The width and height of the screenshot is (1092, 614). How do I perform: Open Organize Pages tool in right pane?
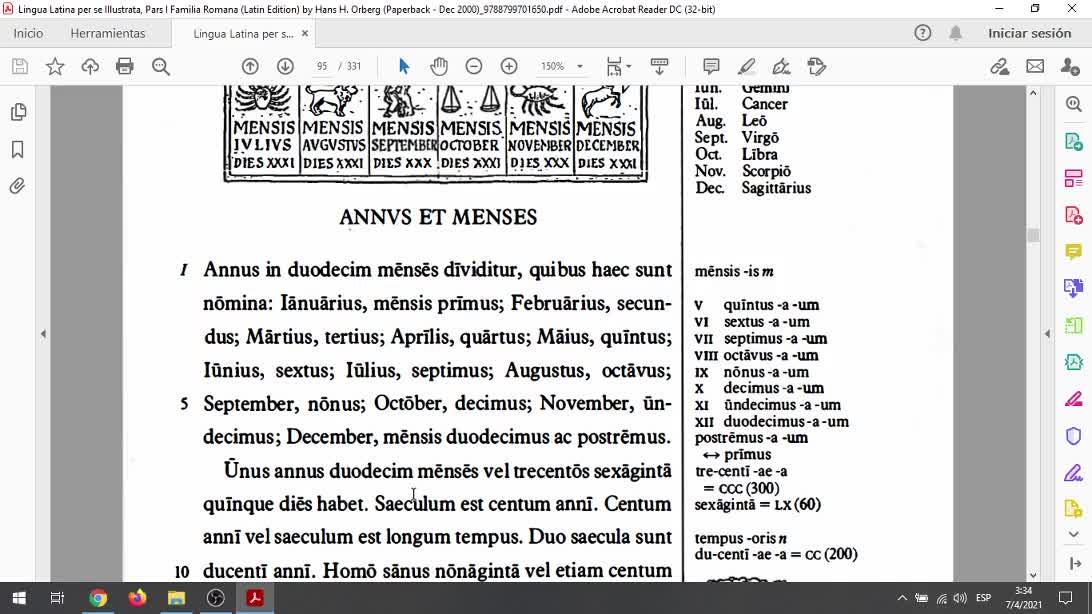1074,178
